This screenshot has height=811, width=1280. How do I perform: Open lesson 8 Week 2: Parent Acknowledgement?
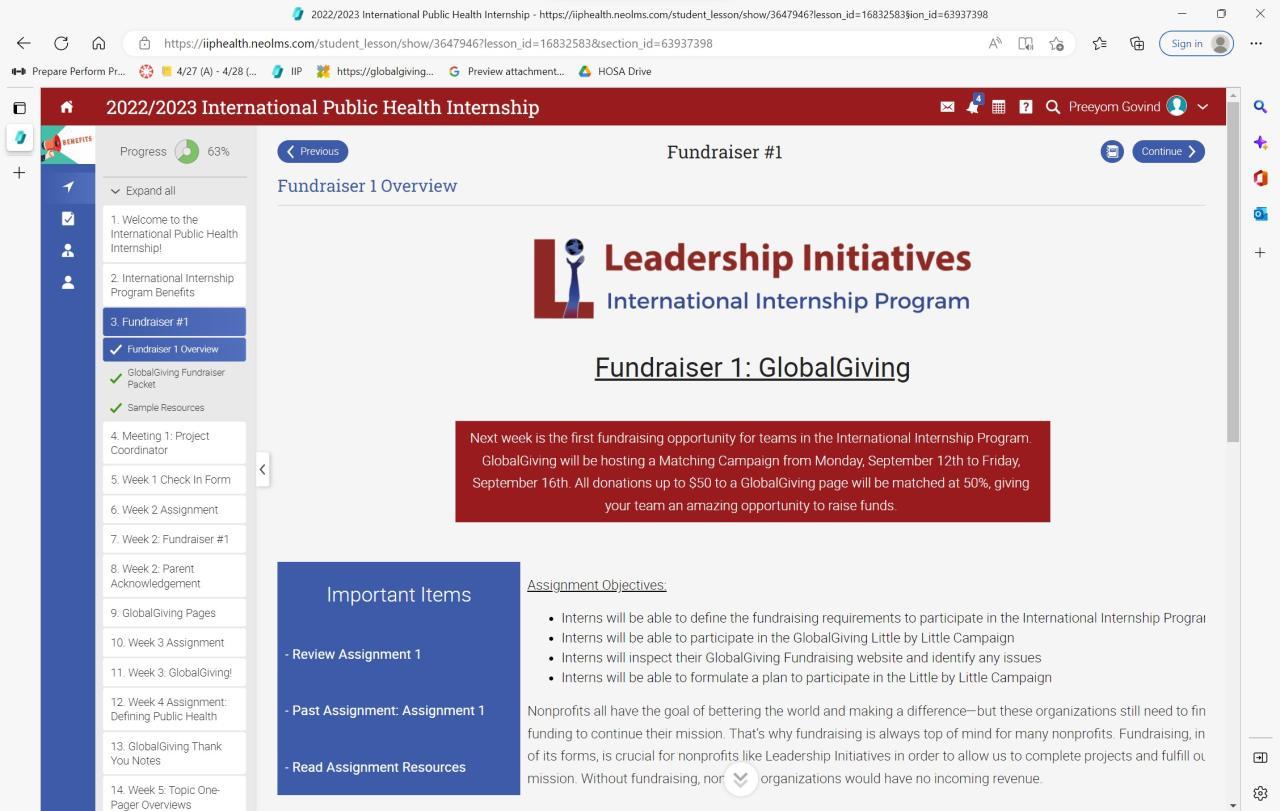point(174,576)
